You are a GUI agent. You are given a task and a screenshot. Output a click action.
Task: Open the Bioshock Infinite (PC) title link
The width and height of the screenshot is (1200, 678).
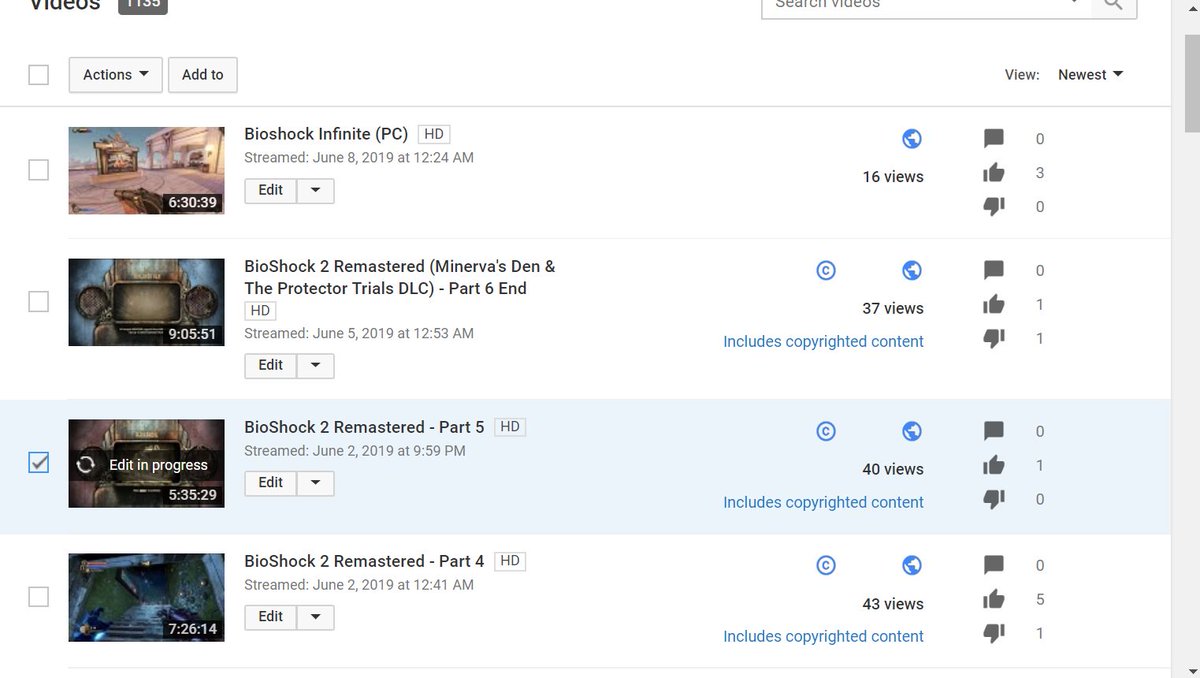326,133
